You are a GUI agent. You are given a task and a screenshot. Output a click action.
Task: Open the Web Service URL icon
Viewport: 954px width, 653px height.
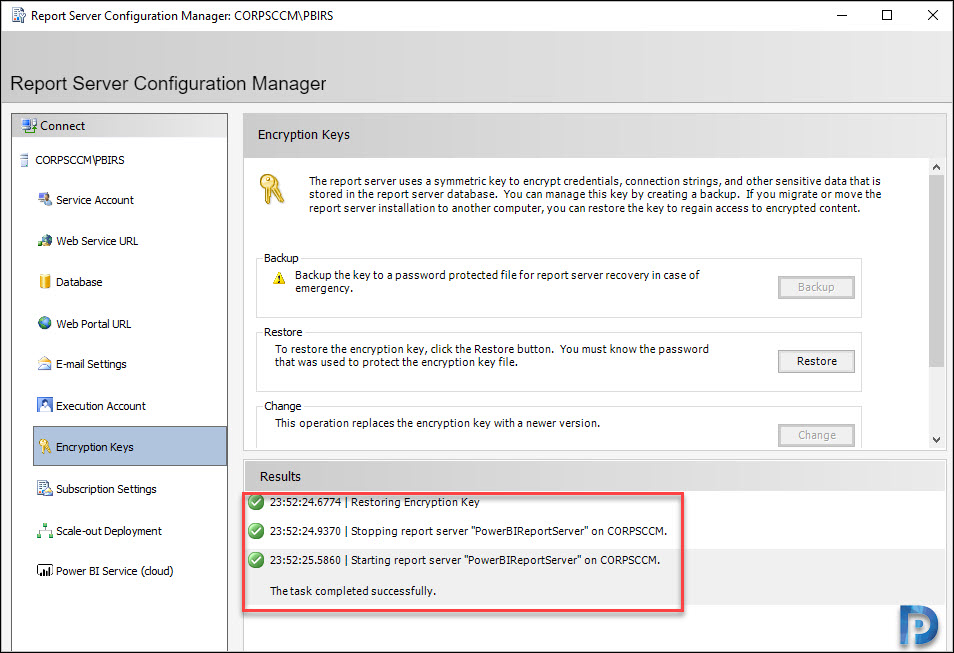pyautogui.click(x=44, y=240)
